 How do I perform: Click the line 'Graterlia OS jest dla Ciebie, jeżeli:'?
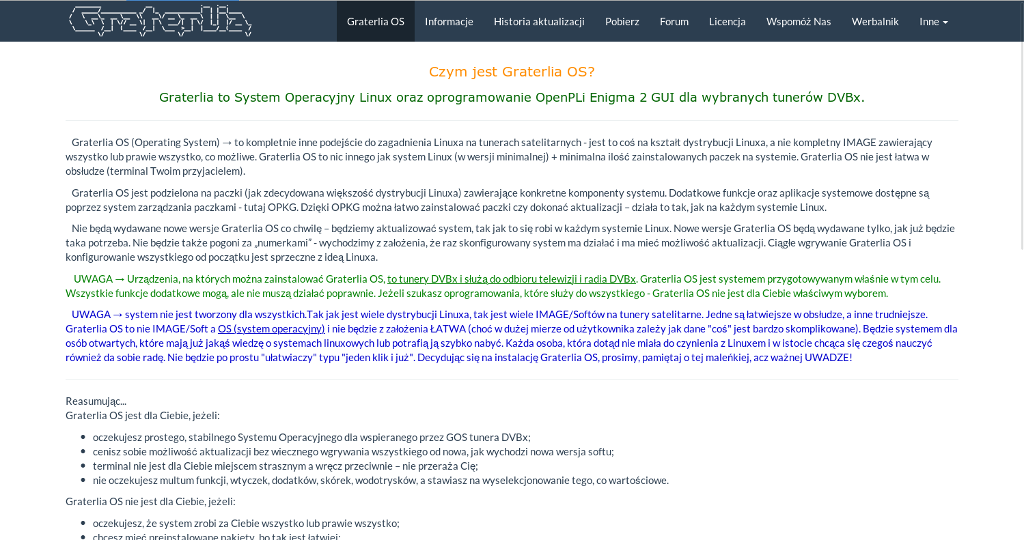click(x=142, y=415)
